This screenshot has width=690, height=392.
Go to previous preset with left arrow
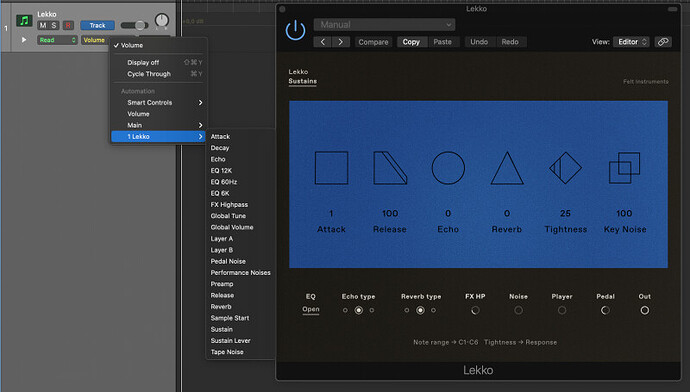coord(323,42)
